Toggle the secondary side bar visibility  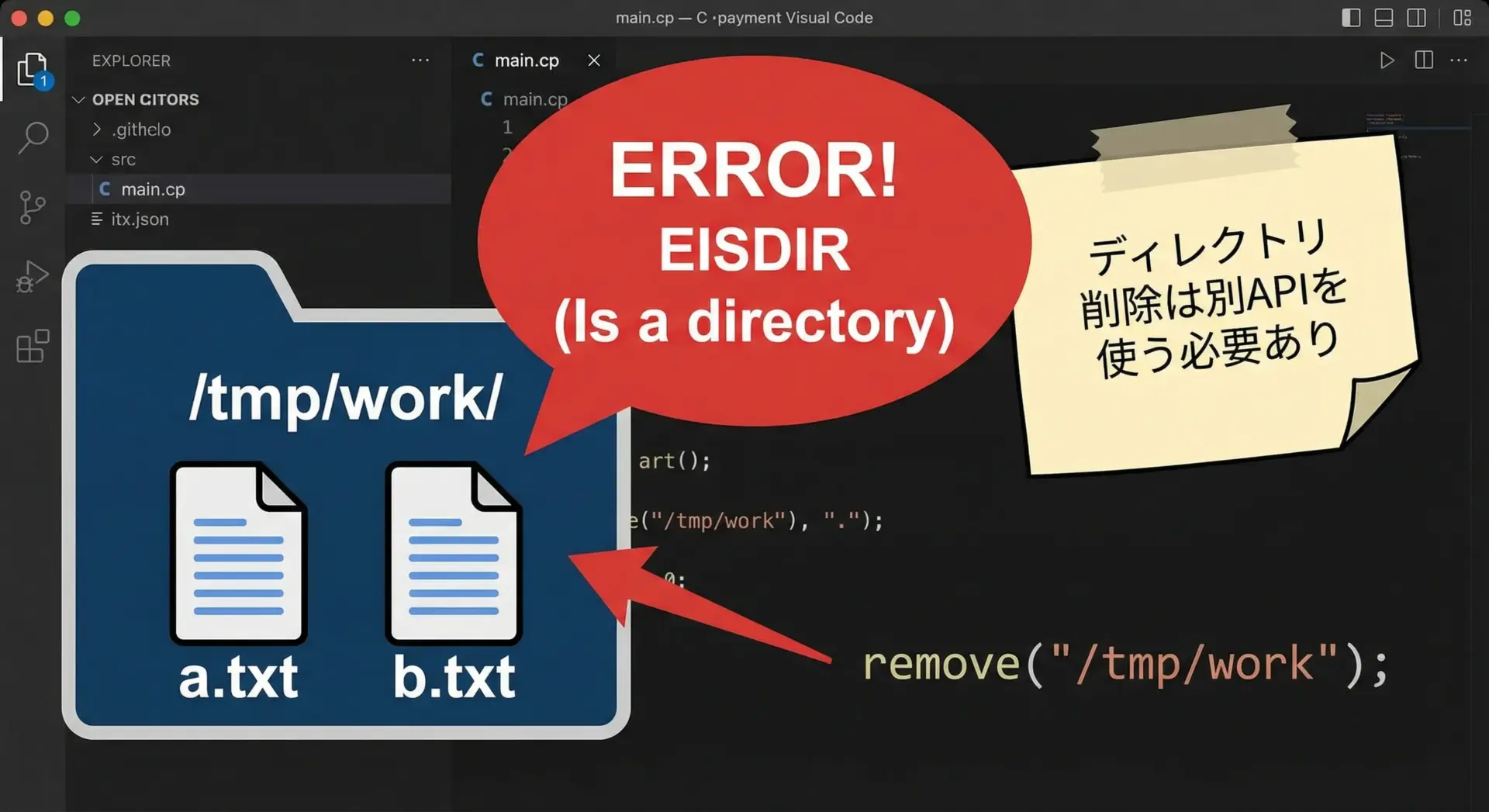tap(1416, 18)
